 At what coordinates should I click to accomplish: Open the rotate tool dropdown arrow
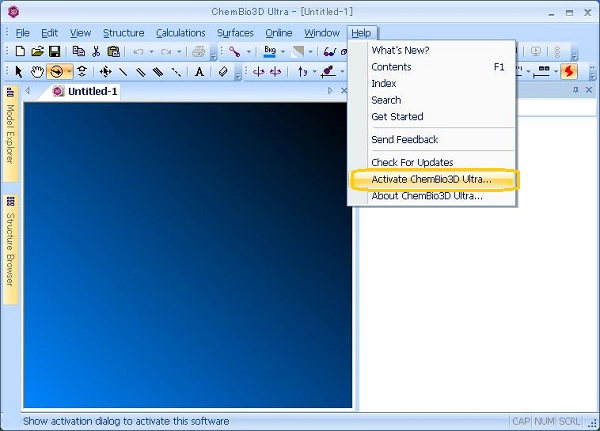point(68,71)
